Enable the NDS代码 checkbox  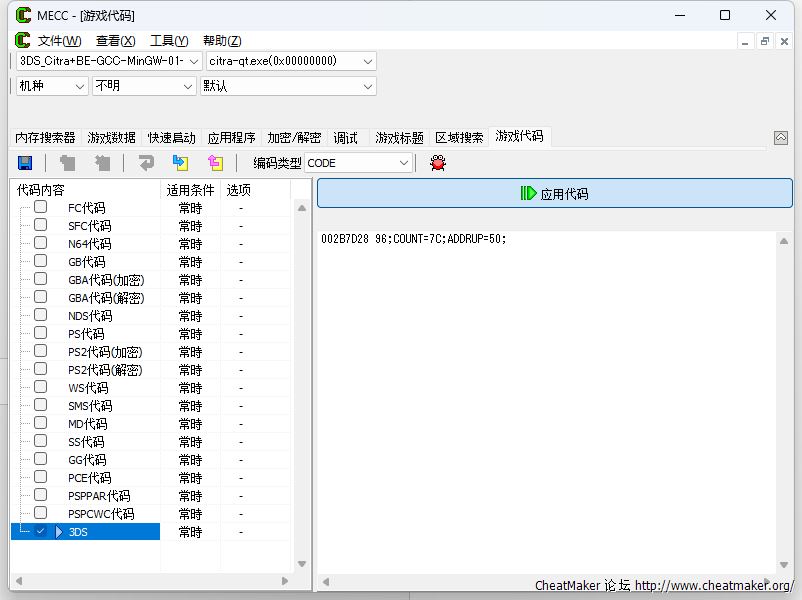click(x=41, y=315)
